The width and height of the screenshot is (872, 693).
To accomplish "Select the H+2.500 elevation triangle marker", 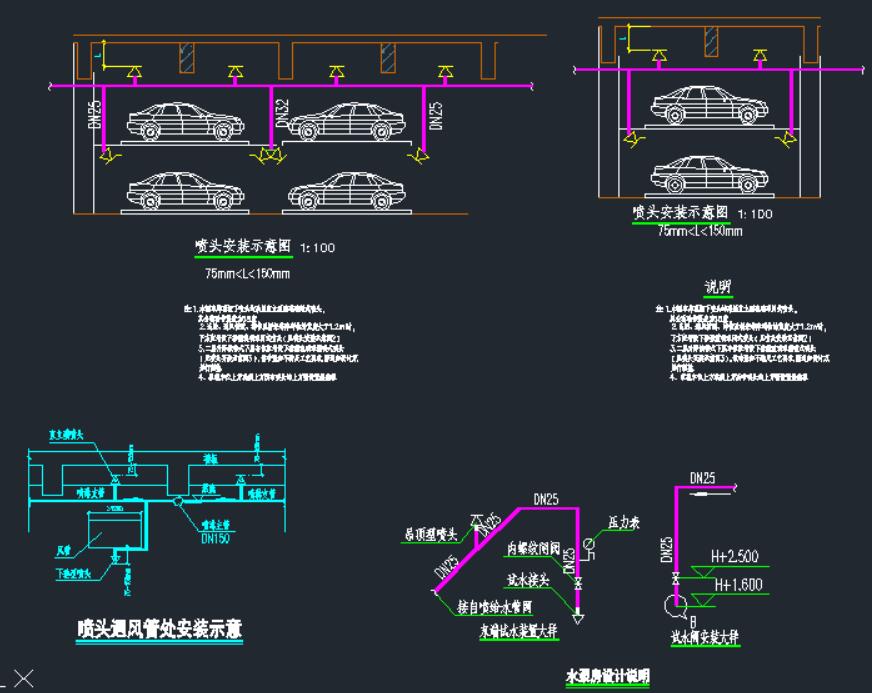I will pos(703,572).
